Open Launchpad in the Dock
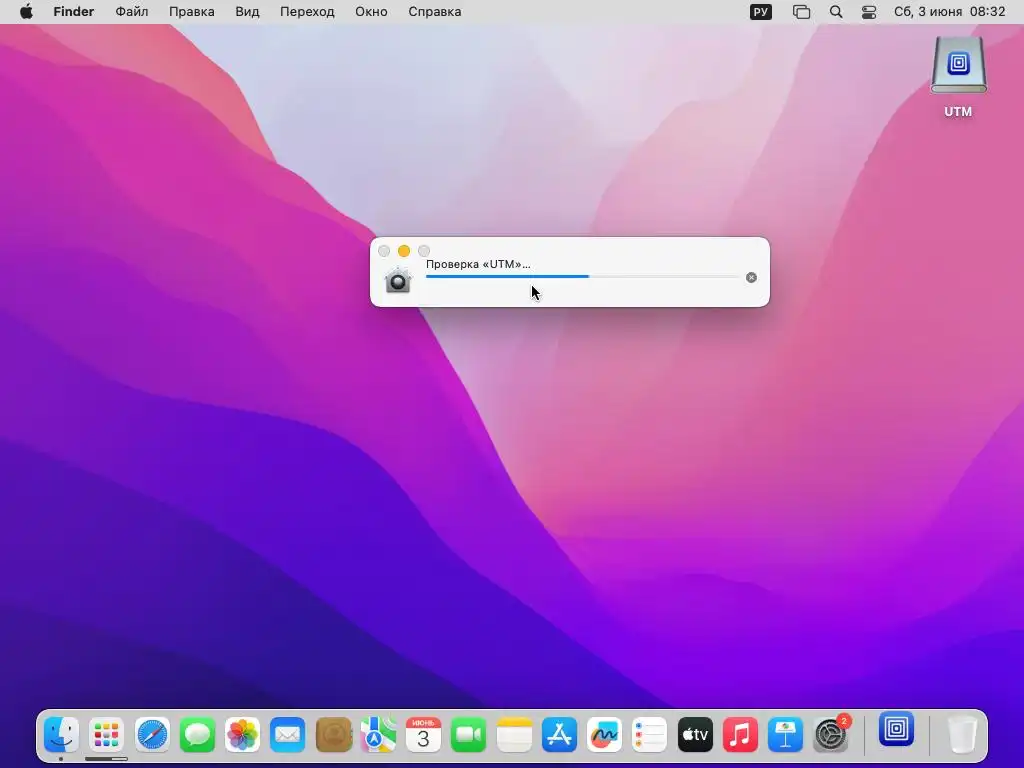The image size is (1024, 768). [106, 735]
